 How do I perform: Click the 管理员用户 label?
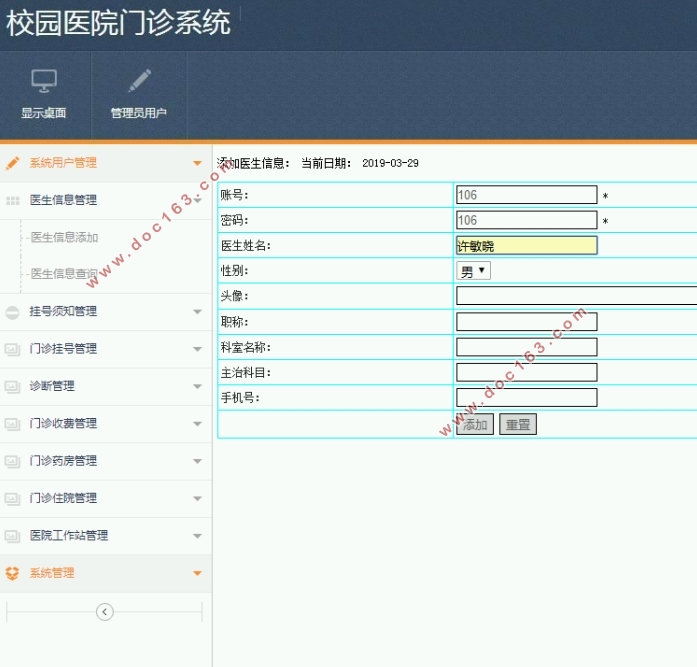coord(139,113)
